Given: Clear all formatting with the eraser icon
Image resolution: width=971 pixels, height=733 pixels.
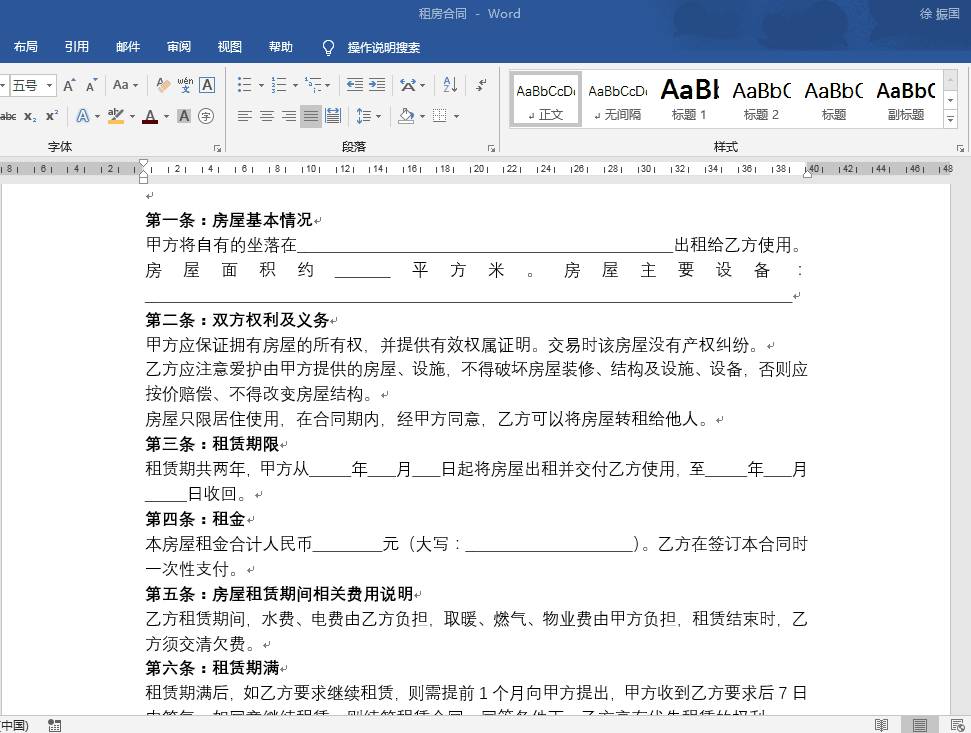Looking at the screenshot, I should pyautogui.click(x=163, y=85).
